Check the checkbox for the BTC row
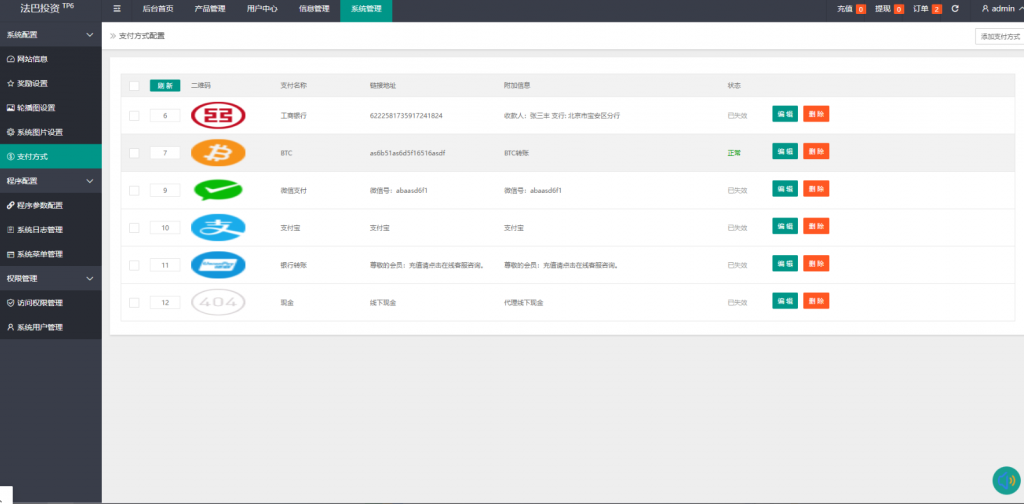Viewport: 1024px width, 504px height. tap(134, 153)
